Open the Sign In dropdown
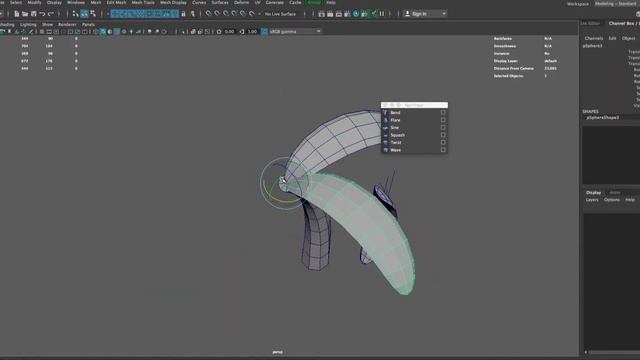This screenshot has width=640, height=360. pyautogui.click(x=425, y=14)
